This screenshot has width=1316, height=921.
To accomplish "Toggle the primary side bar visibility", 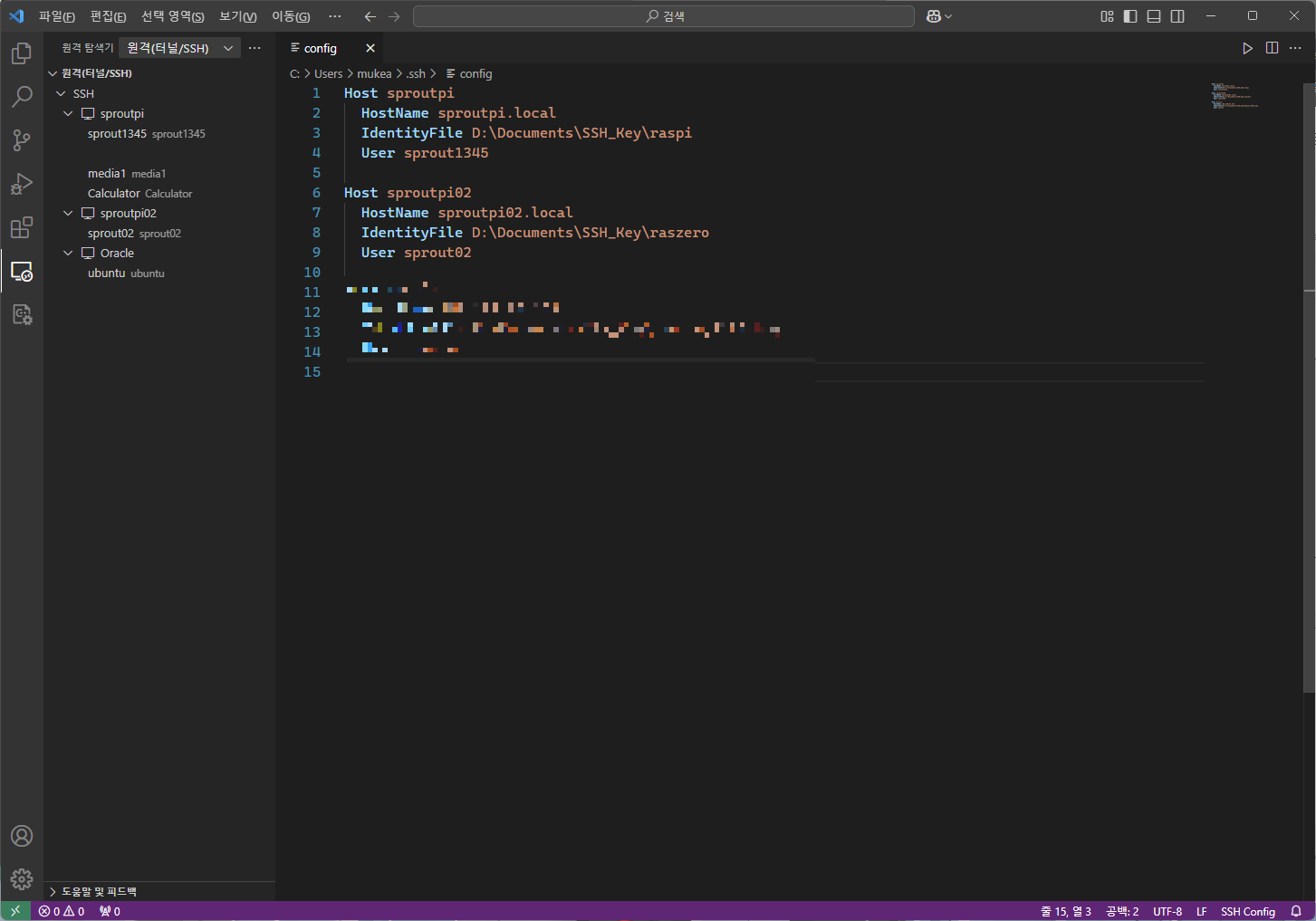I will 1130,16.
